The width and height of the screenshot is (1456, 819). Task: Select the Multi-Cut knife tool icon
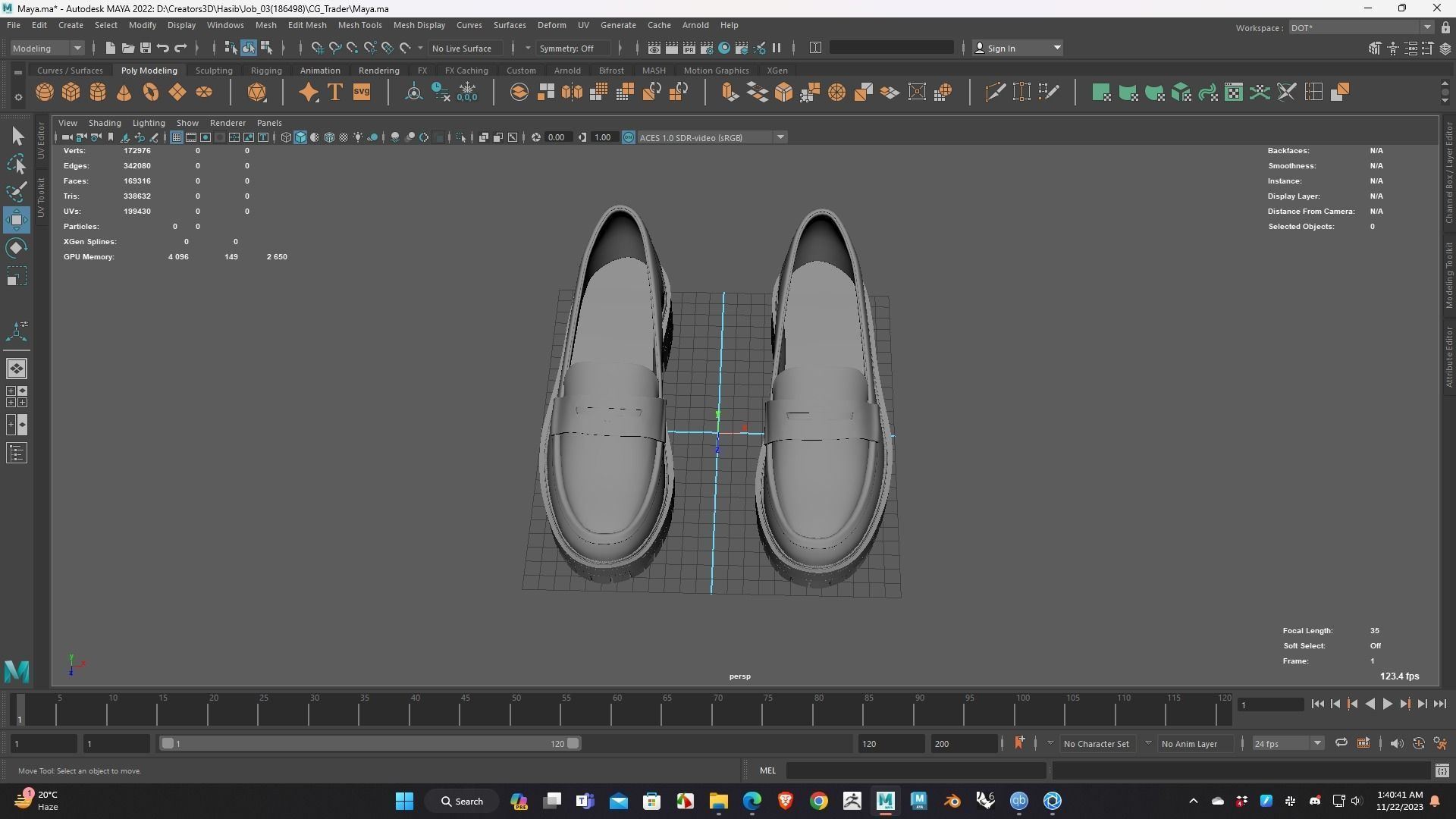click(x=995, y=93)
